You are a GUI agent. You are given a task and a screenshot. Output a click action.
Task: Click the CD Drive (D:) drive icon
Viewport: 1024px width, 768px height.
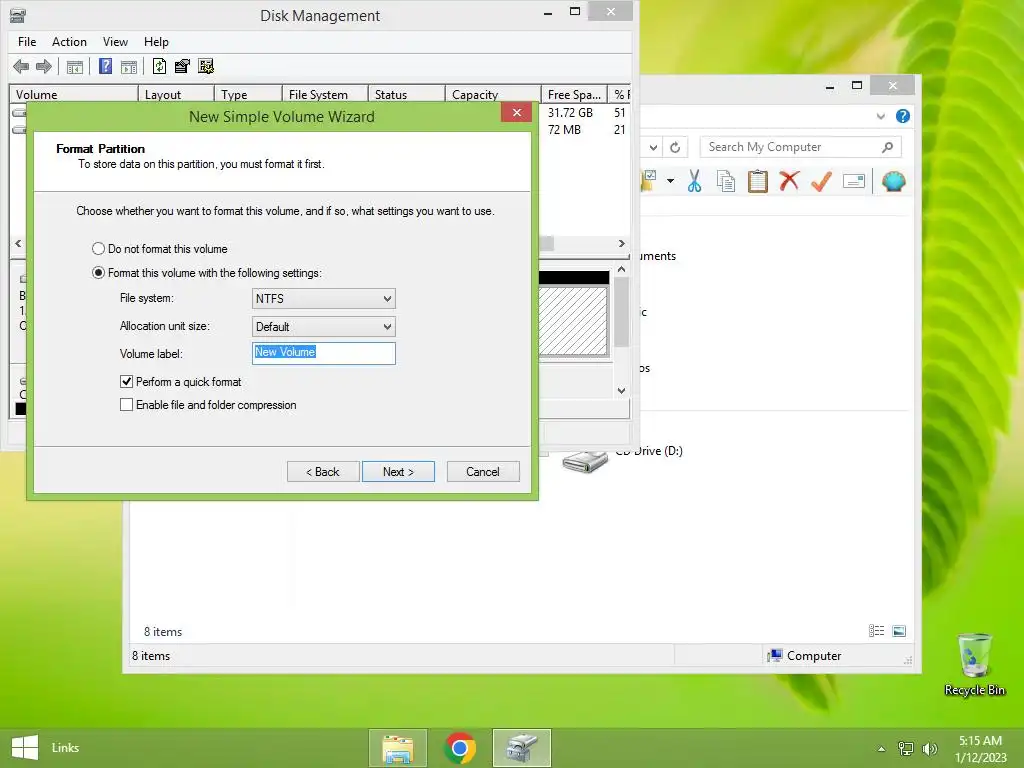pyautogui.click(x=585, y=462)
